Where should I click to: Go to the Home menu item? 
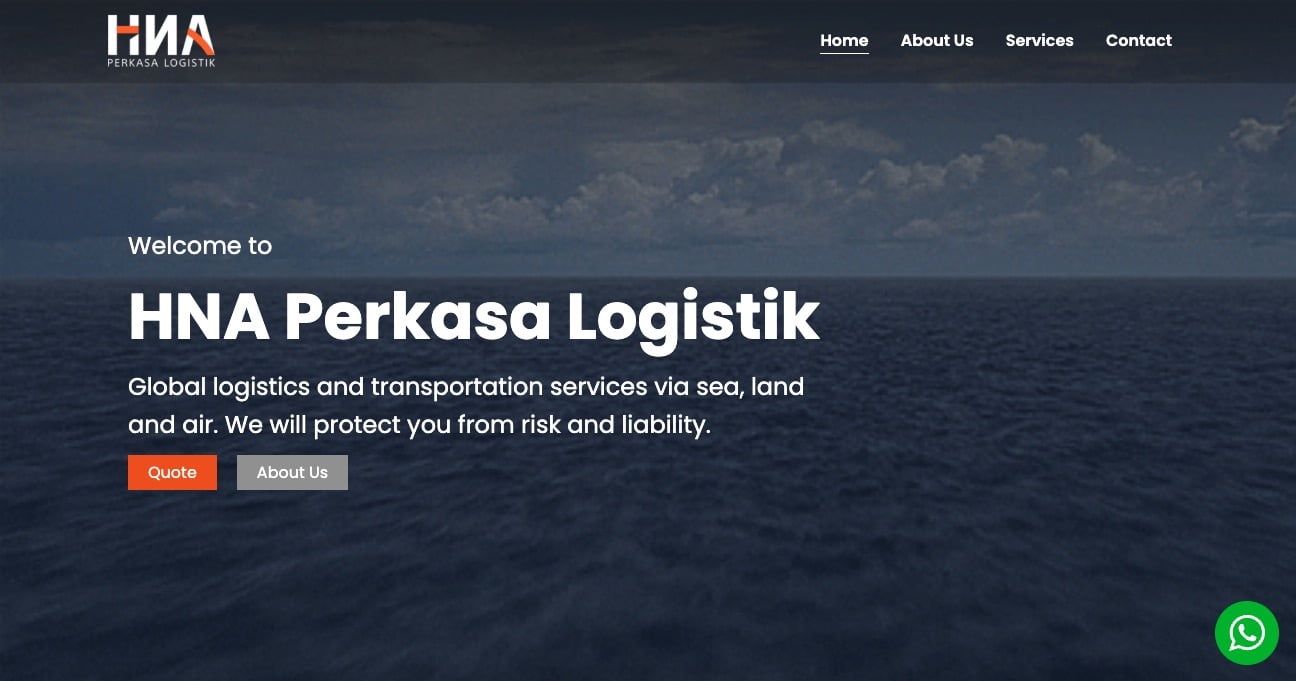pyautogui.click(x=844, y=40)
